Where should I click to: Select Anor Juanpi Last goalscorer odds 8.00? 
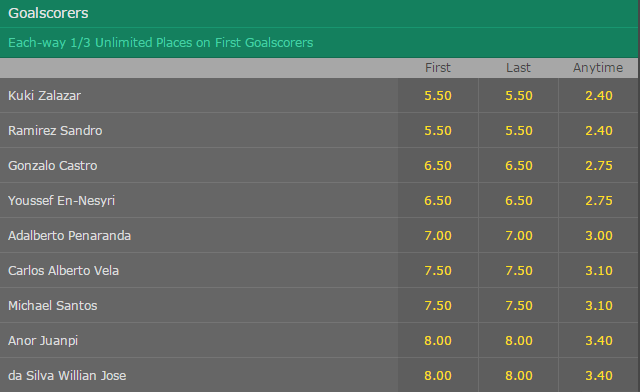click(x=518, y=341)
